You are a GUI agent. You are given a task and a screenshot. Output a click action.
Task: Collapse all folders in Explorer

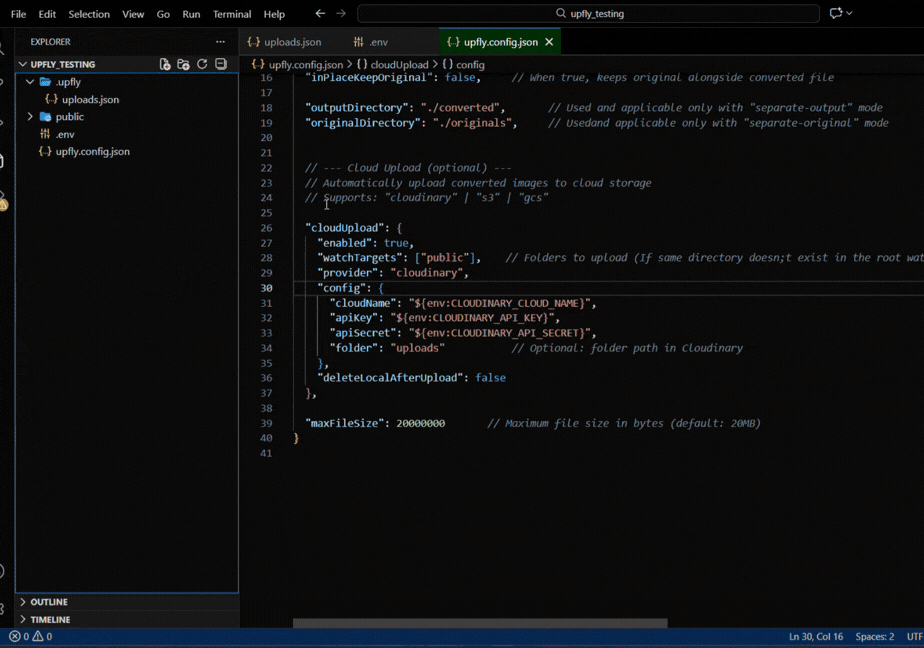220,63
